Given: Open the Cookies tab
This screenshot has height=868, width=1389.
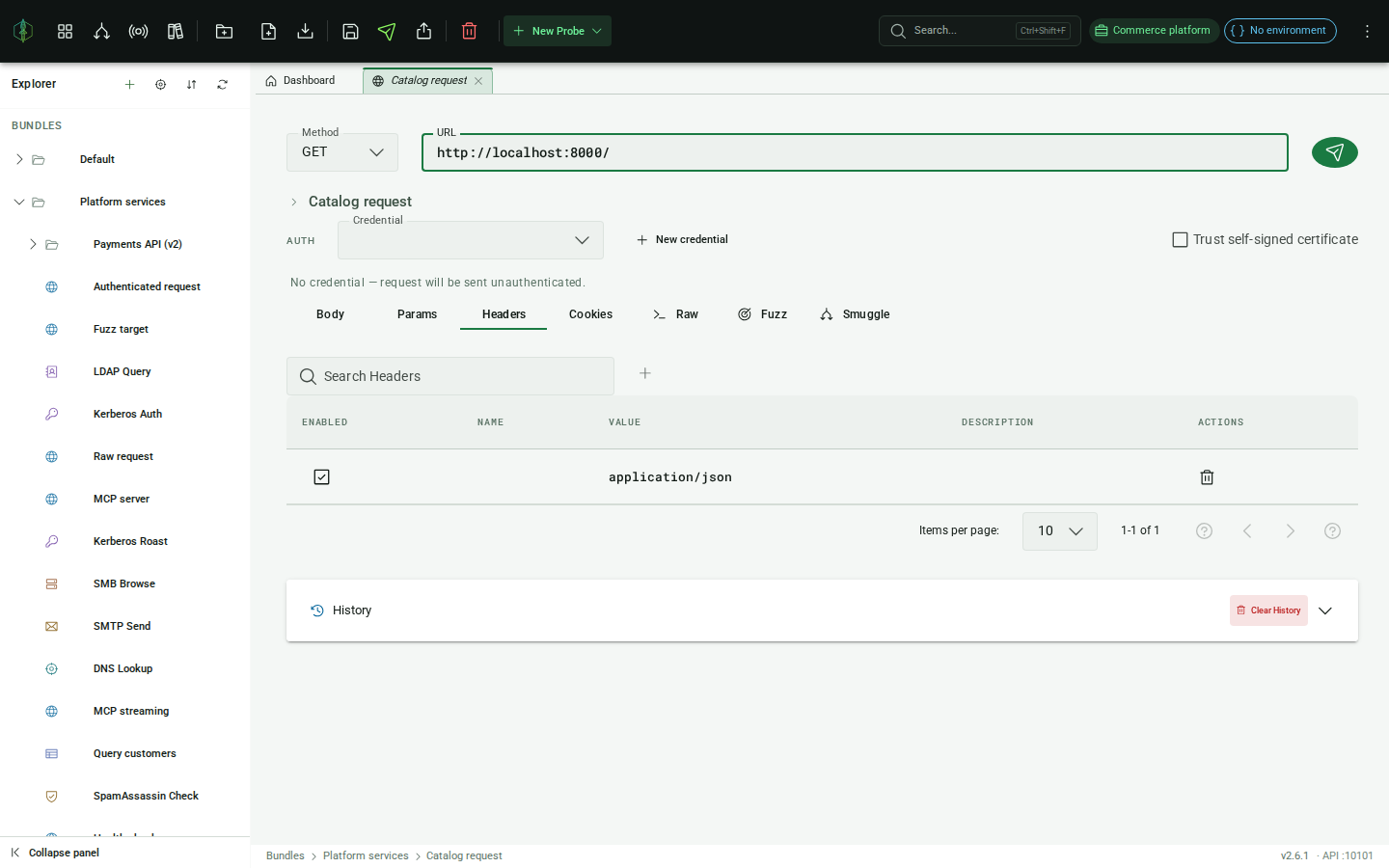Looking at the screenshot, I should click(590, 314).
